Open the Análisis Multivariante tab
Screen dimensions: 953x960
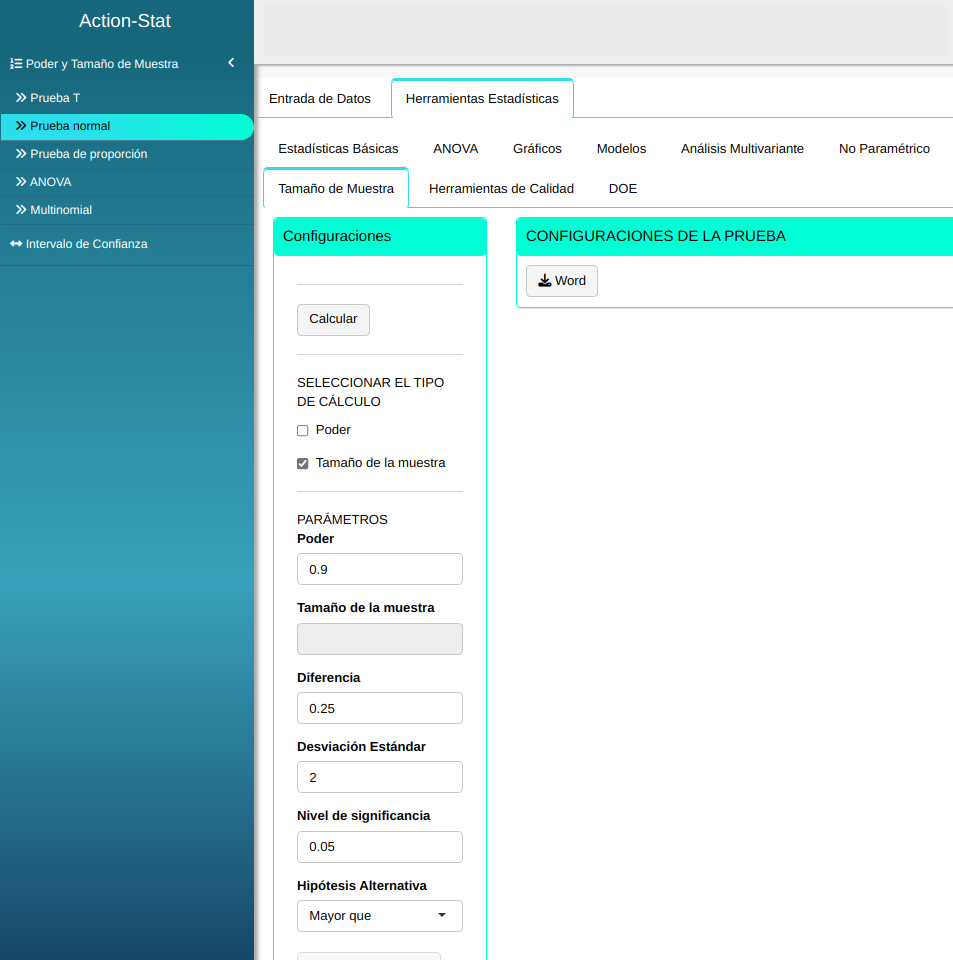742,149
